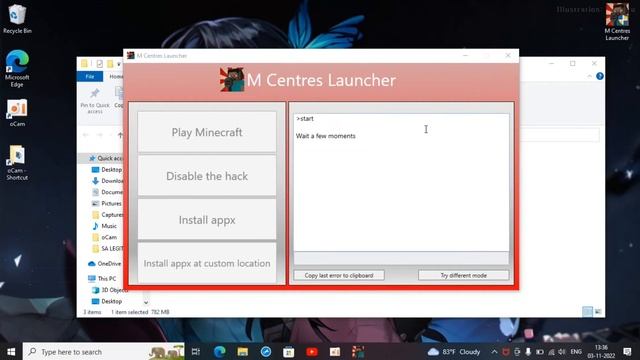
Task: Open the oCam app on the taskbar
Action: click(x=335, y=351)
